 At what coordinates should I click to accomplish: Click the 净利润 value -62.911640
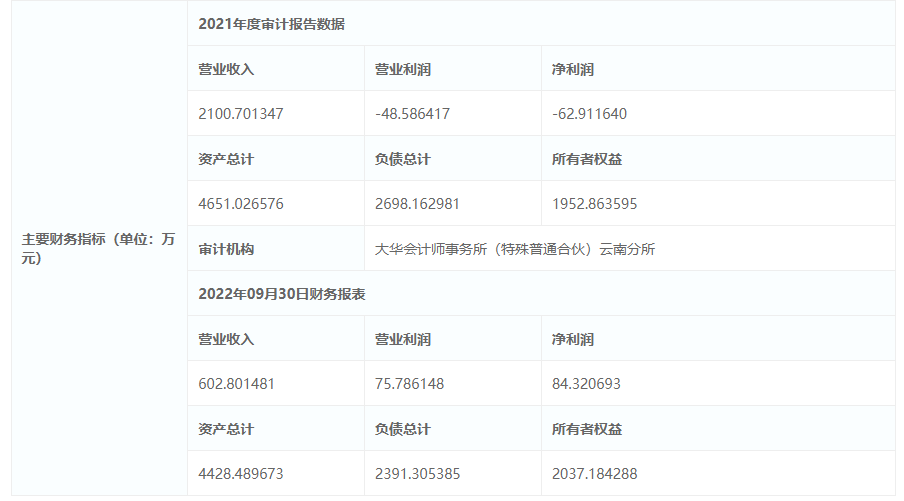589,114
